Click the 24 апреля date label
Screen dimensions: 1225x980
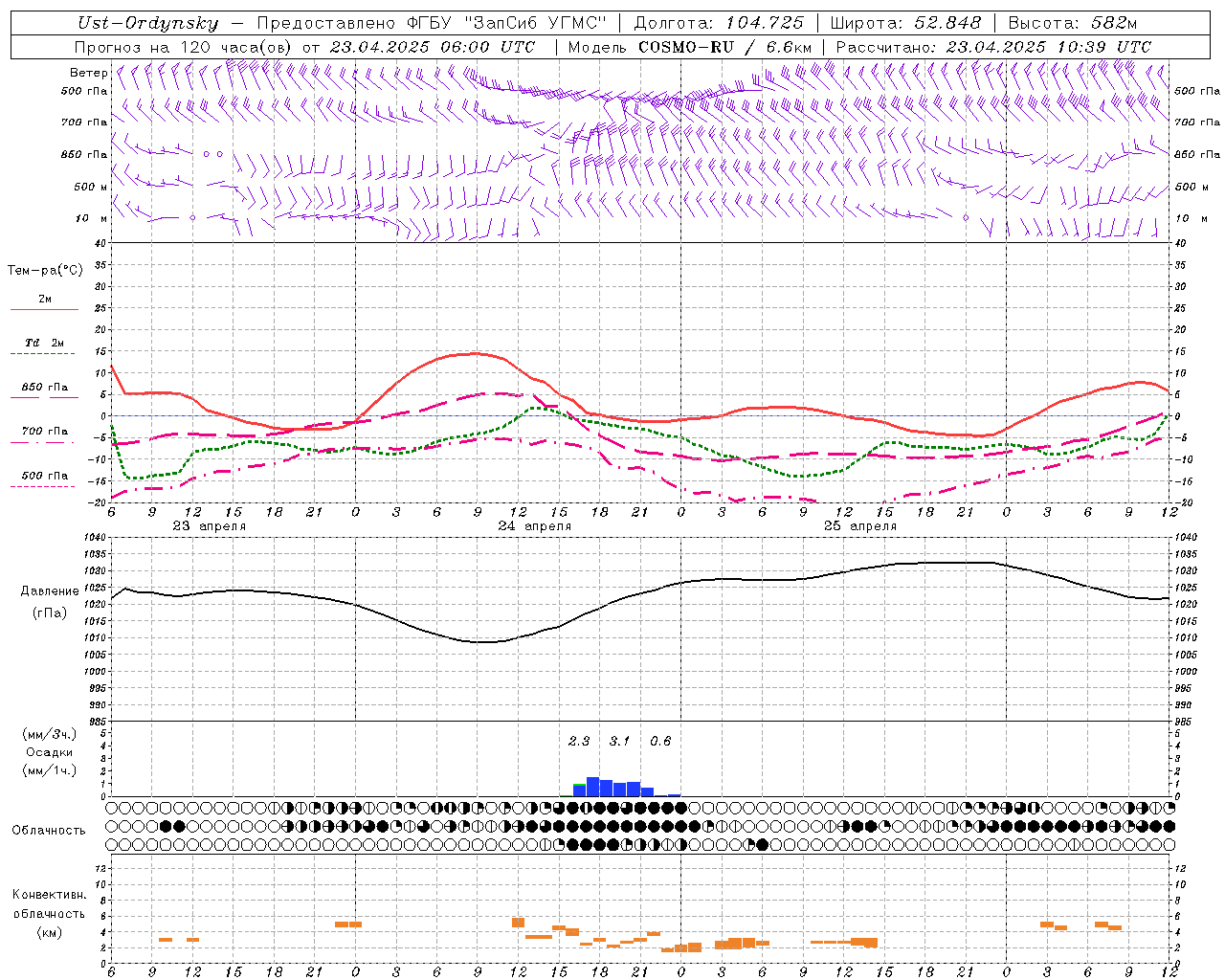535,526
